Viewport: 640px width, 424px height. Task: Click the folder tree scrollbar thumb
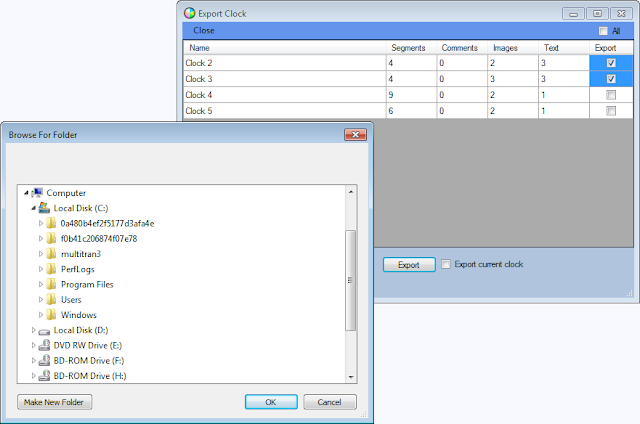351,280
